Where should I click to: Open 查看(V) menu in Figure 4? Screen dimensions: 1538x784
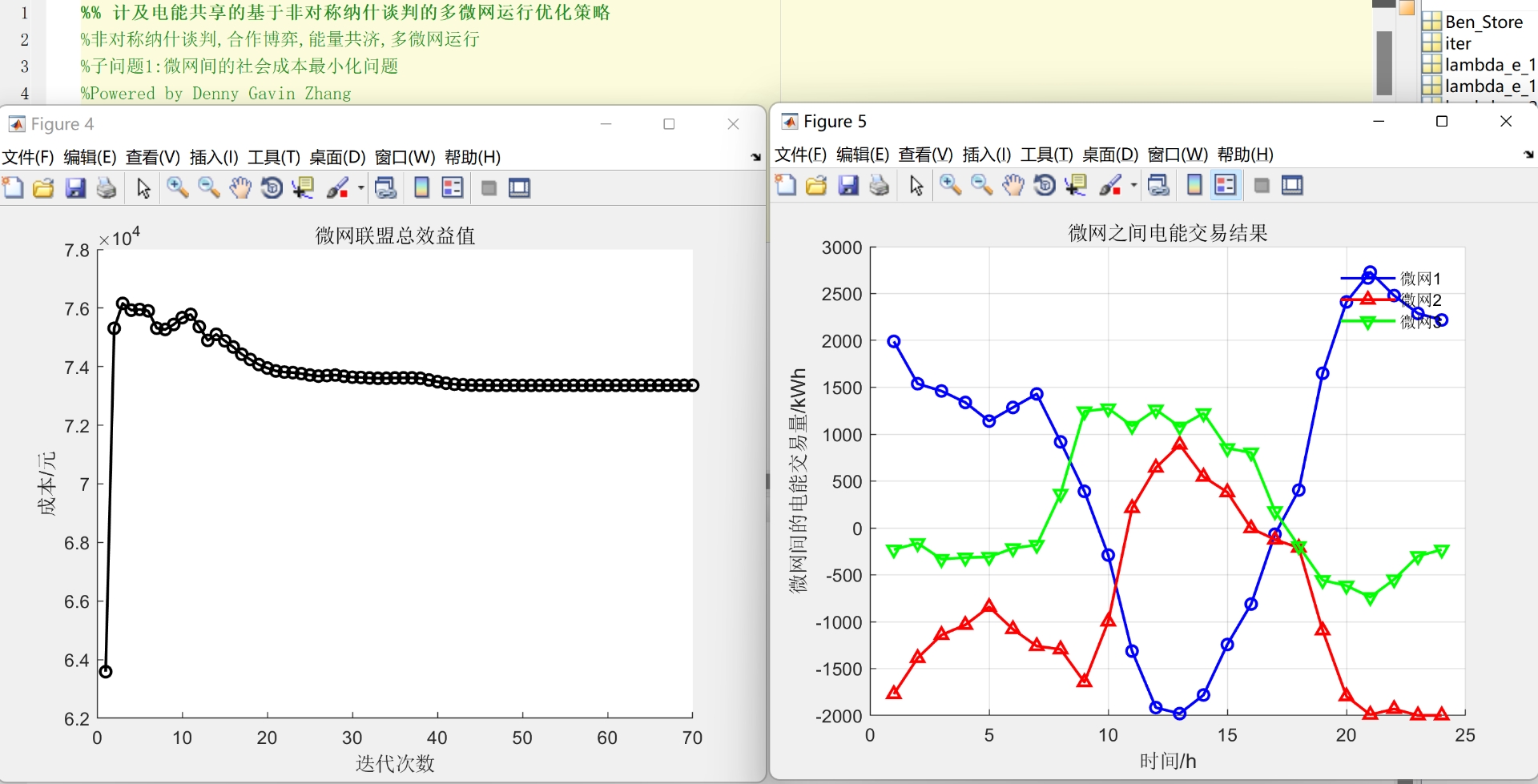pyautogui.click(x=153, y=157)
